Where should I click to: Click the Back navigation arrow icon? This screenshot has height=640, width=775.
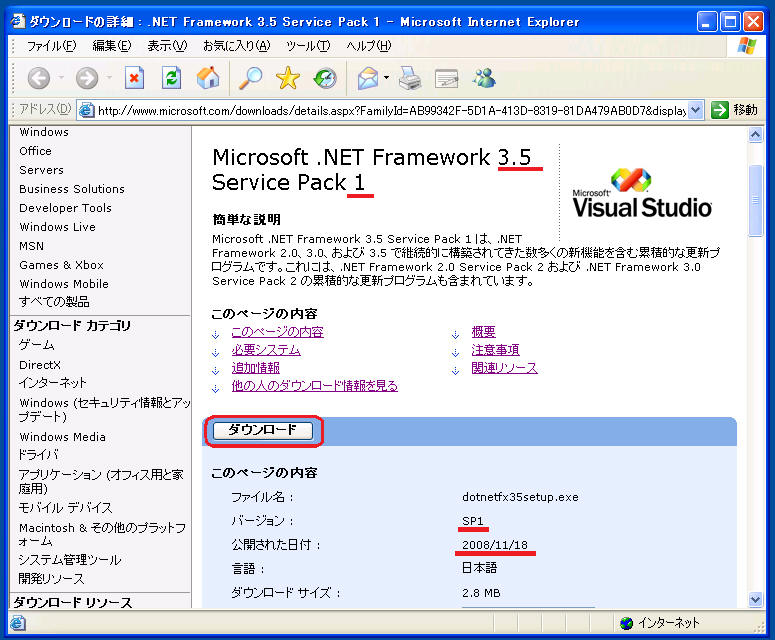(38, 78)
